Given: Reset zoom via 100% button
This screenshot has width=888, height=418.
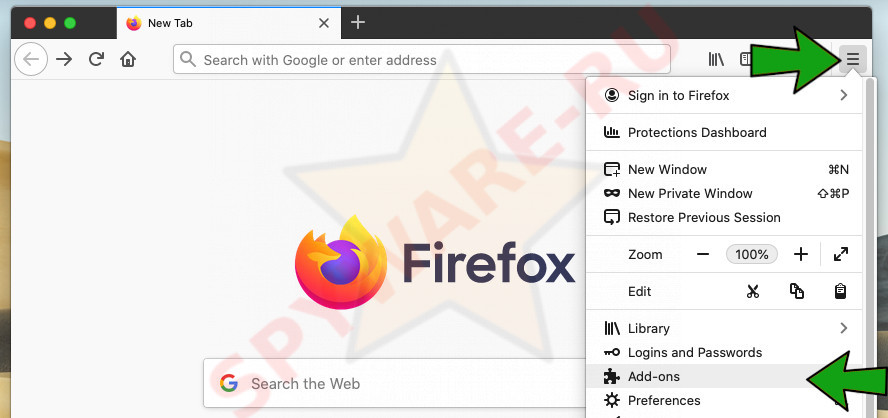Looking at the screenshot, I should (752, 254).
